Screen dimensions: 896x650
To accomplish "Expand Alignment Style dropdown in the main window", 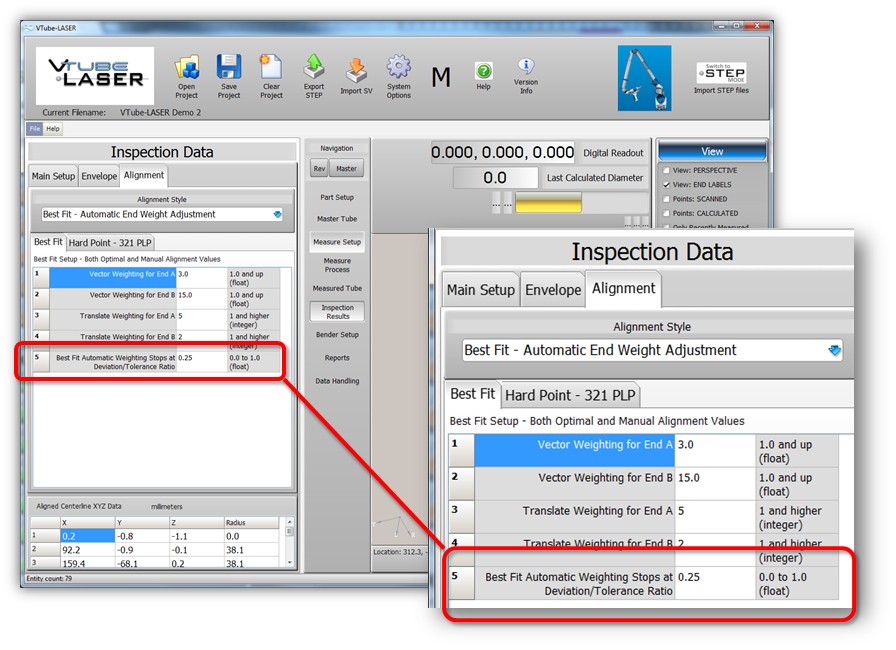I will (x=277, y=214).
